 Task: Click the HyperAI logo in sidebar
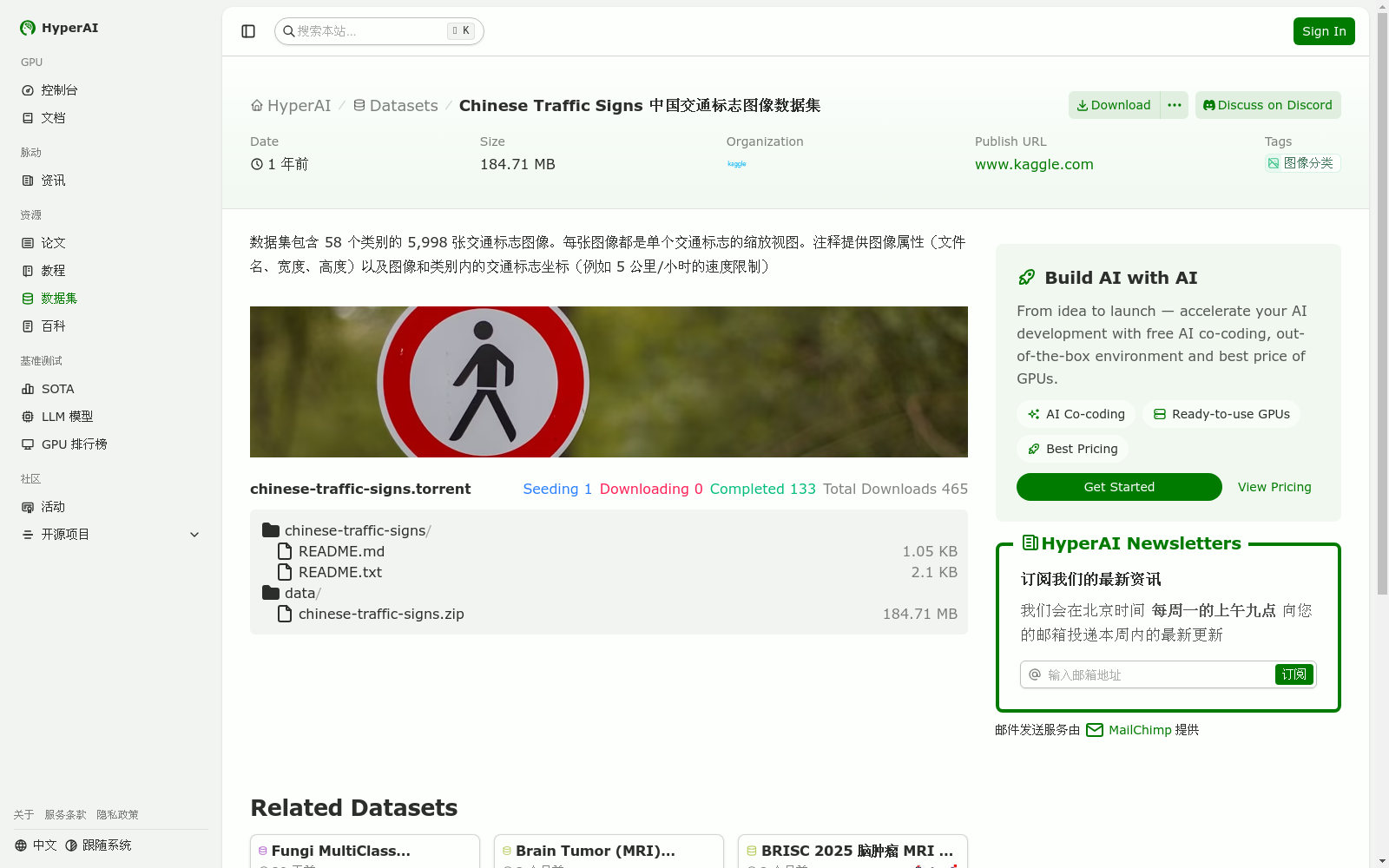(x=59, y=28)
